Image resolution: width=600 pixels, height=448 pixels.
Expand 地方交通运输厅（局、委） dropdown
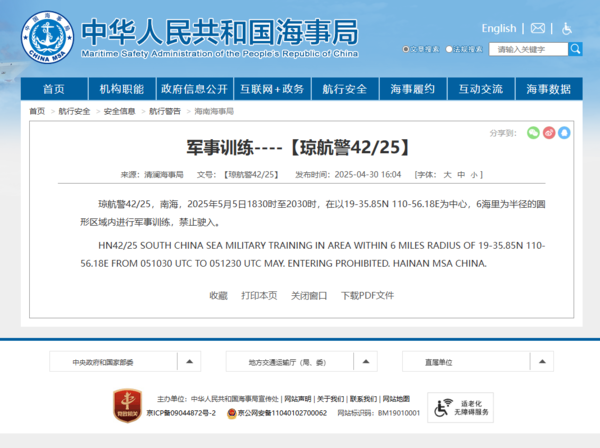pos(302,362)
